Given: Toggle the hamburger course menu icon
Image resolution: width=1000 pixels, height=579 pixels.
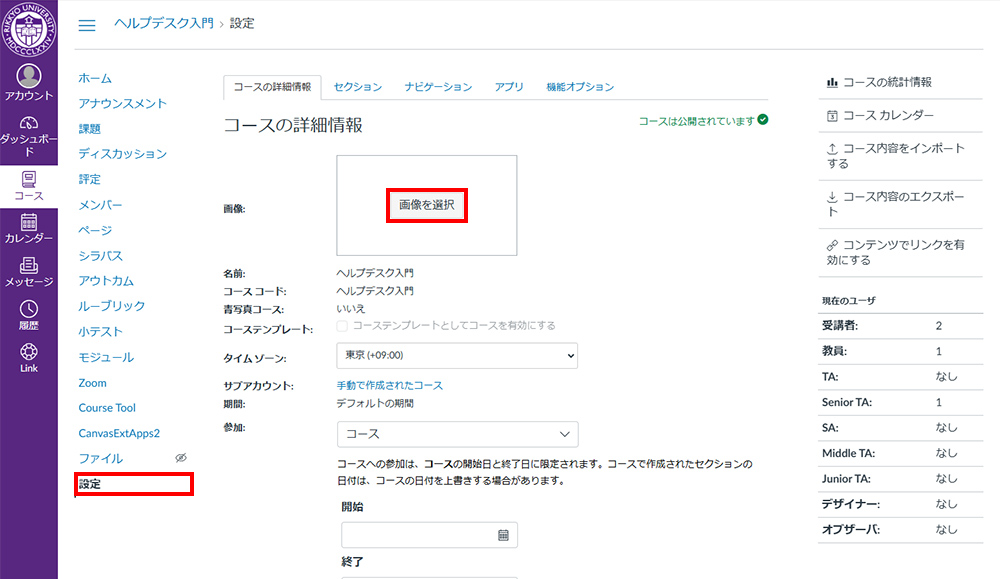Looking at the screenshot, I should 87,25.
